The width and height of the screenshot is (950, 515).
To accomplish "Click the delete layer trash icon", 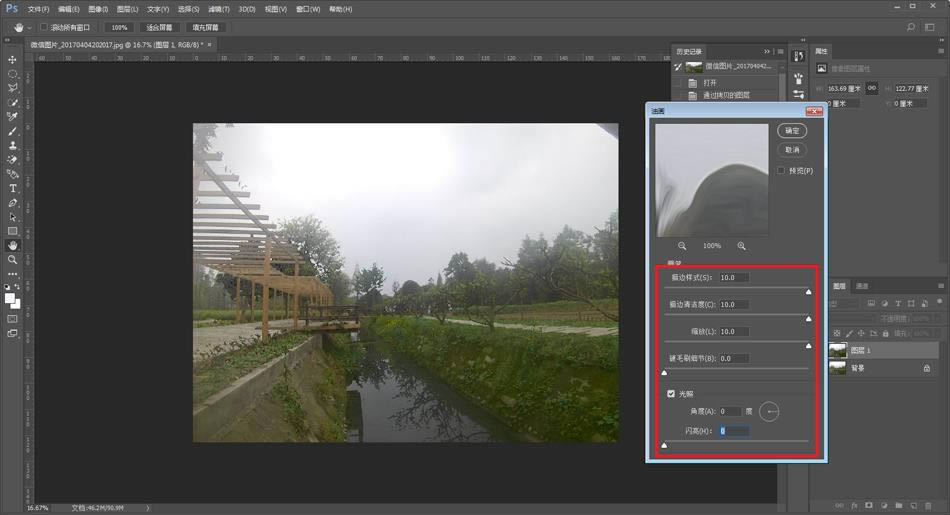I will point(930,505).
